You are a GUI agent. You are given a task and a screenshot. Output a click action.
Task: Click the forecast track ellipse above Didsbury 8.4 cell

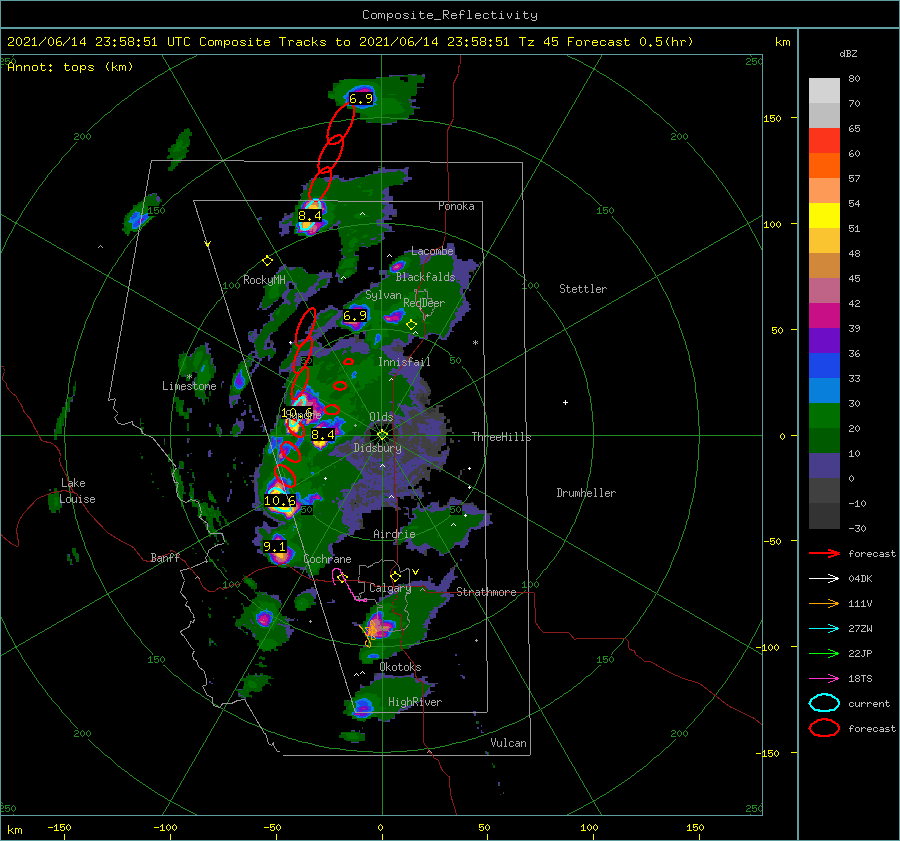point(332,410)
